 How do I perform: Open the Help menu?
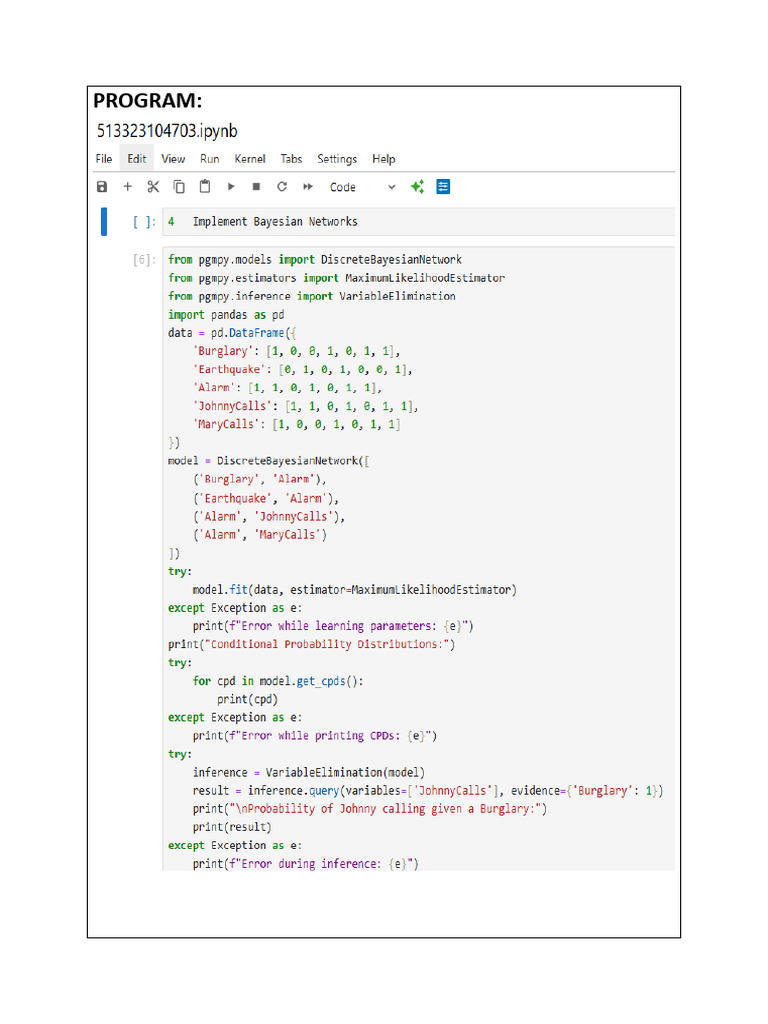[384, 159]
